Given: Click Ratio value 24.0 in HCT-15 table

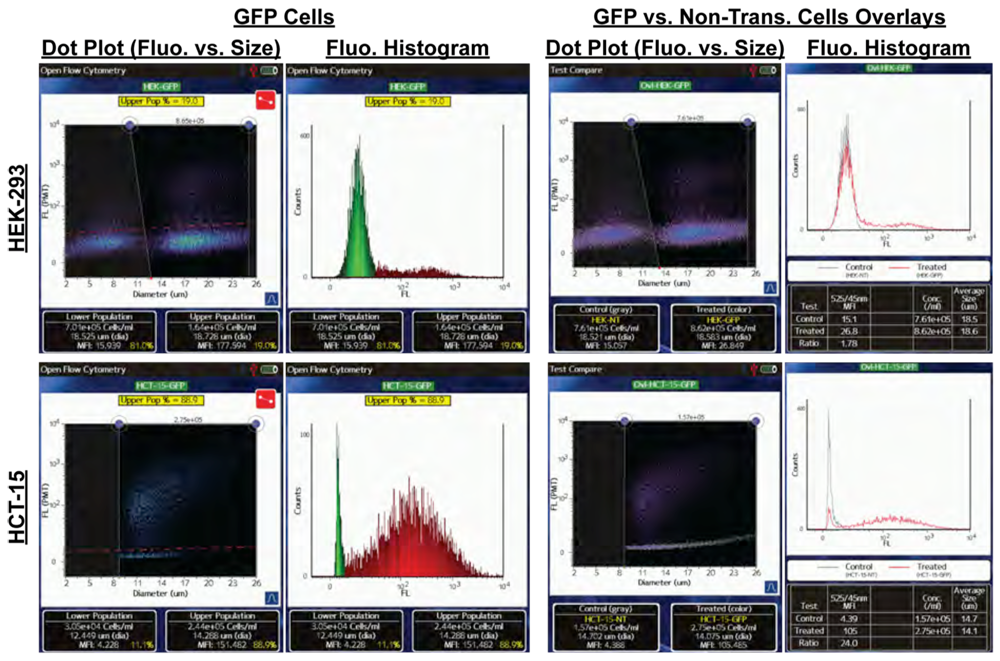Looking at the screenshot, I should (x=849, y=642).
